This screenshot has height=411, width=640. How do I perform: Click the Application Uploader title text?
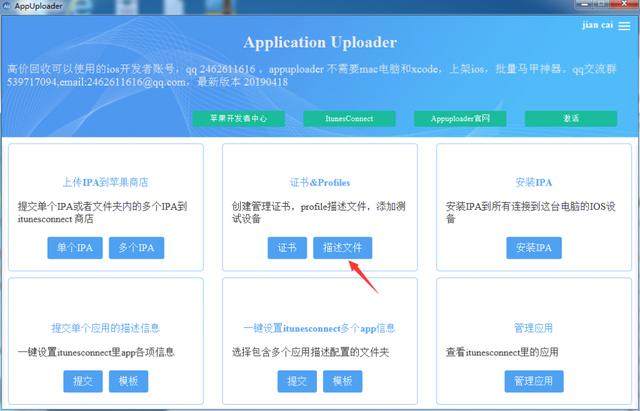point(320,42)
